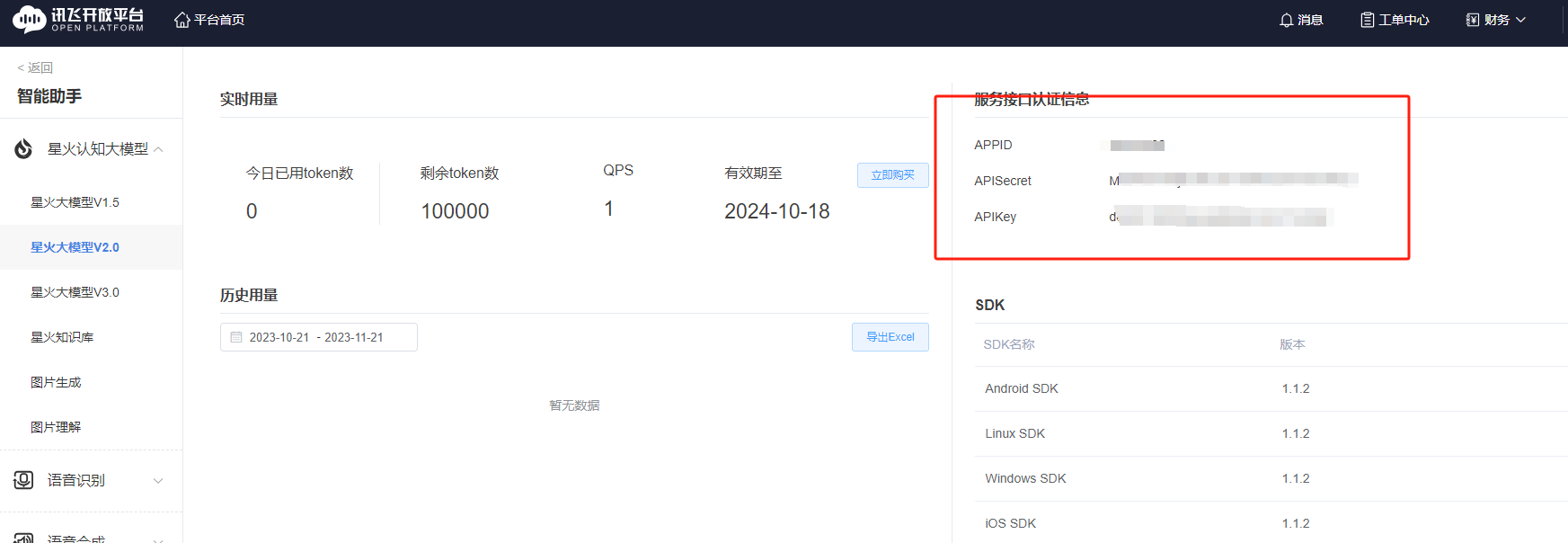The image size is (1568, 543).
Task: Open the iFlytek Open Platform logo
Action: coord(78,20)
